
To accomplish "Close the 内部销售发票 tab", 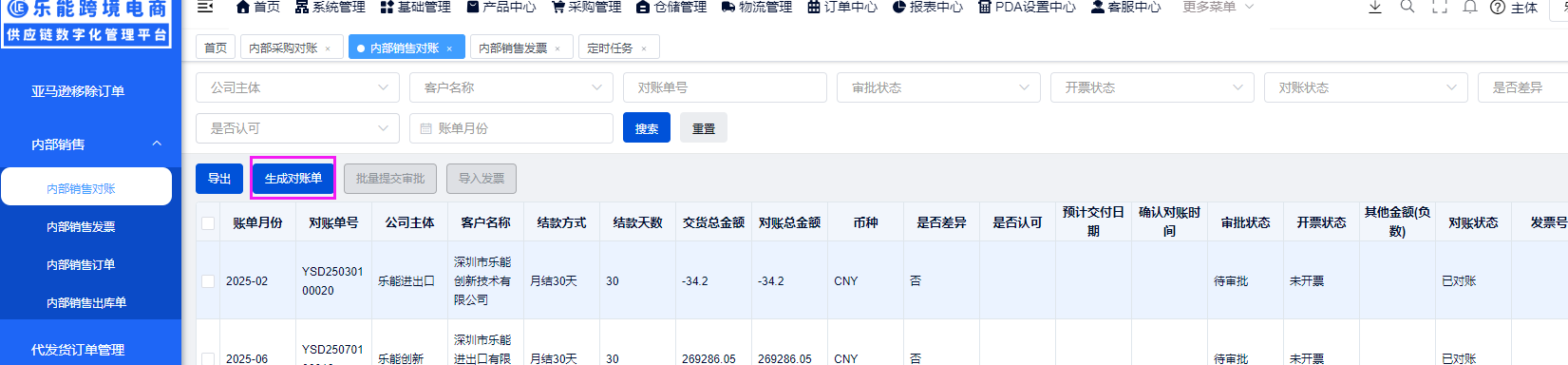I will [557, 48].
